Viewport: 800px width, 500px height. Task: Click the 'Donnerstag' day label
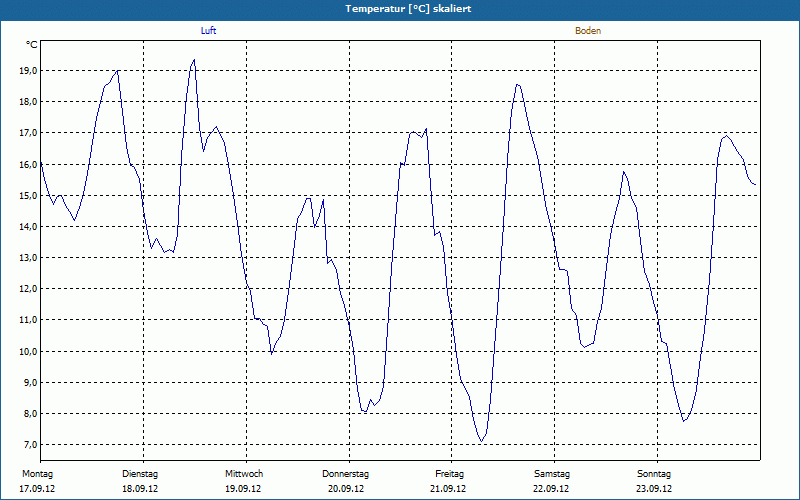click(345, 474)
